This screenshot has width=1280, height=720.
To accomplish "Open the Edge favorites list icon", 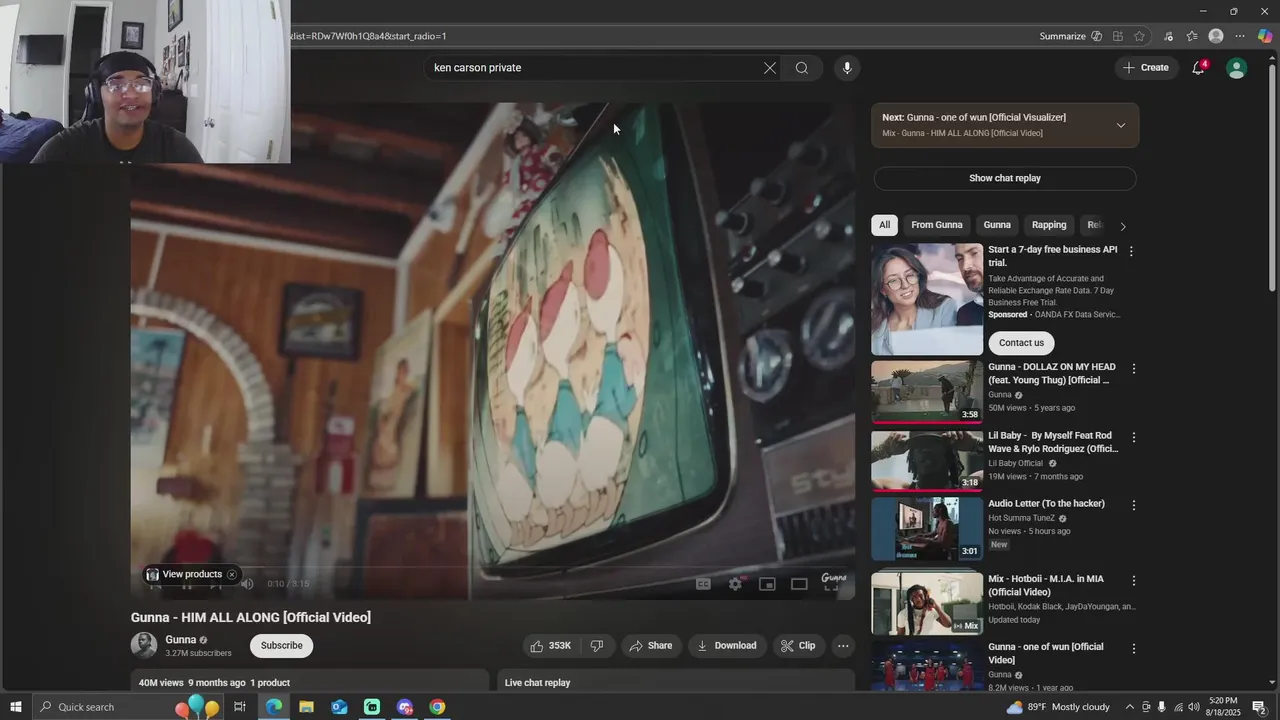I will (1192, 36).
